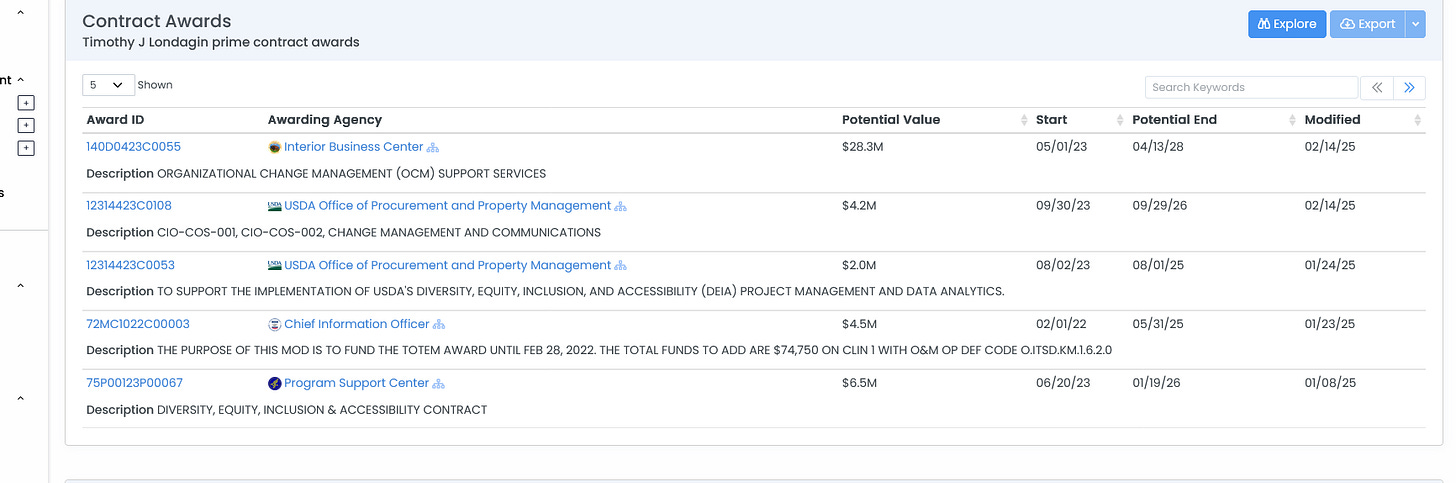Collapse the sidebar section ending in 'nt'

point(21,80)
